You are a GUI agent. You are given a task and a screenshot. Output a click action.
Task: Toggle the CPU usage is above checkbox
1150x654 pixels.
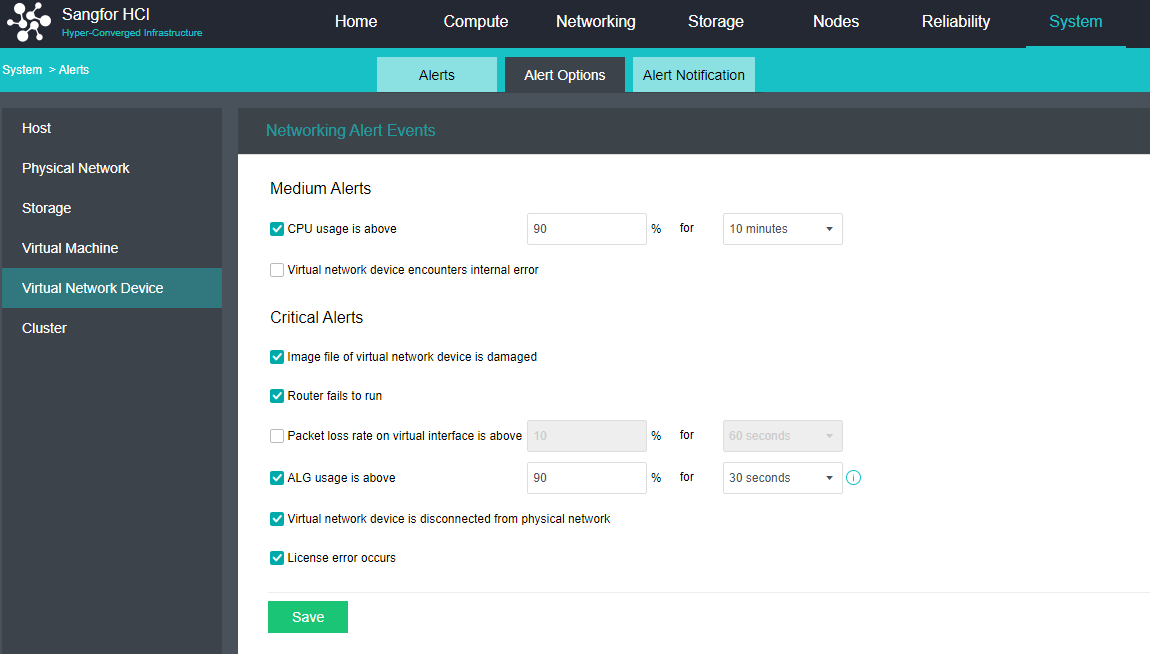click(x=277, y=229)
